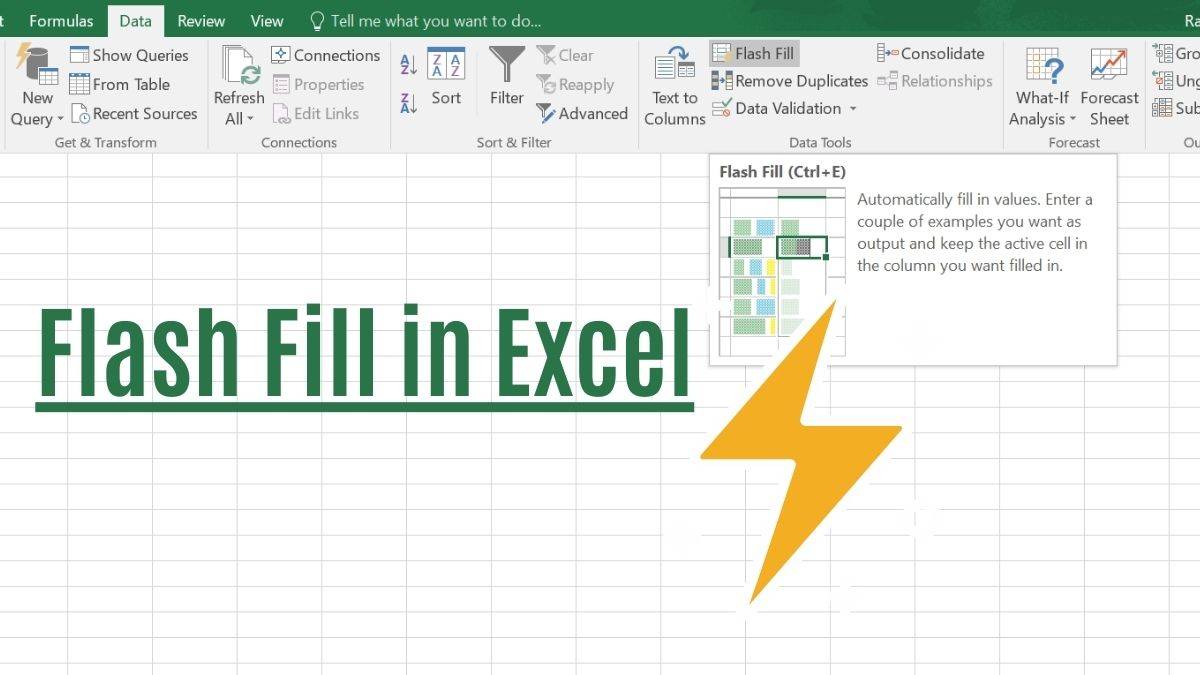
Task: Open the Sort dialog
Action: [446, 77]
